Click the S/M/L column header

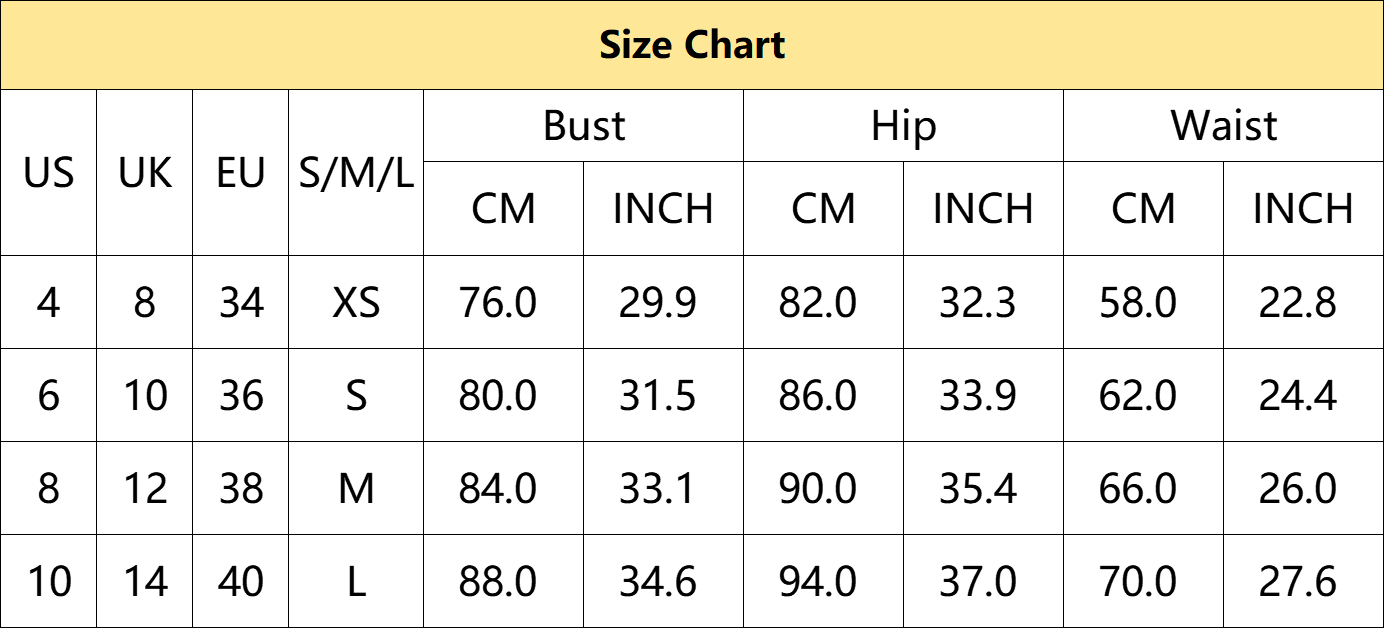click(356, 173)
